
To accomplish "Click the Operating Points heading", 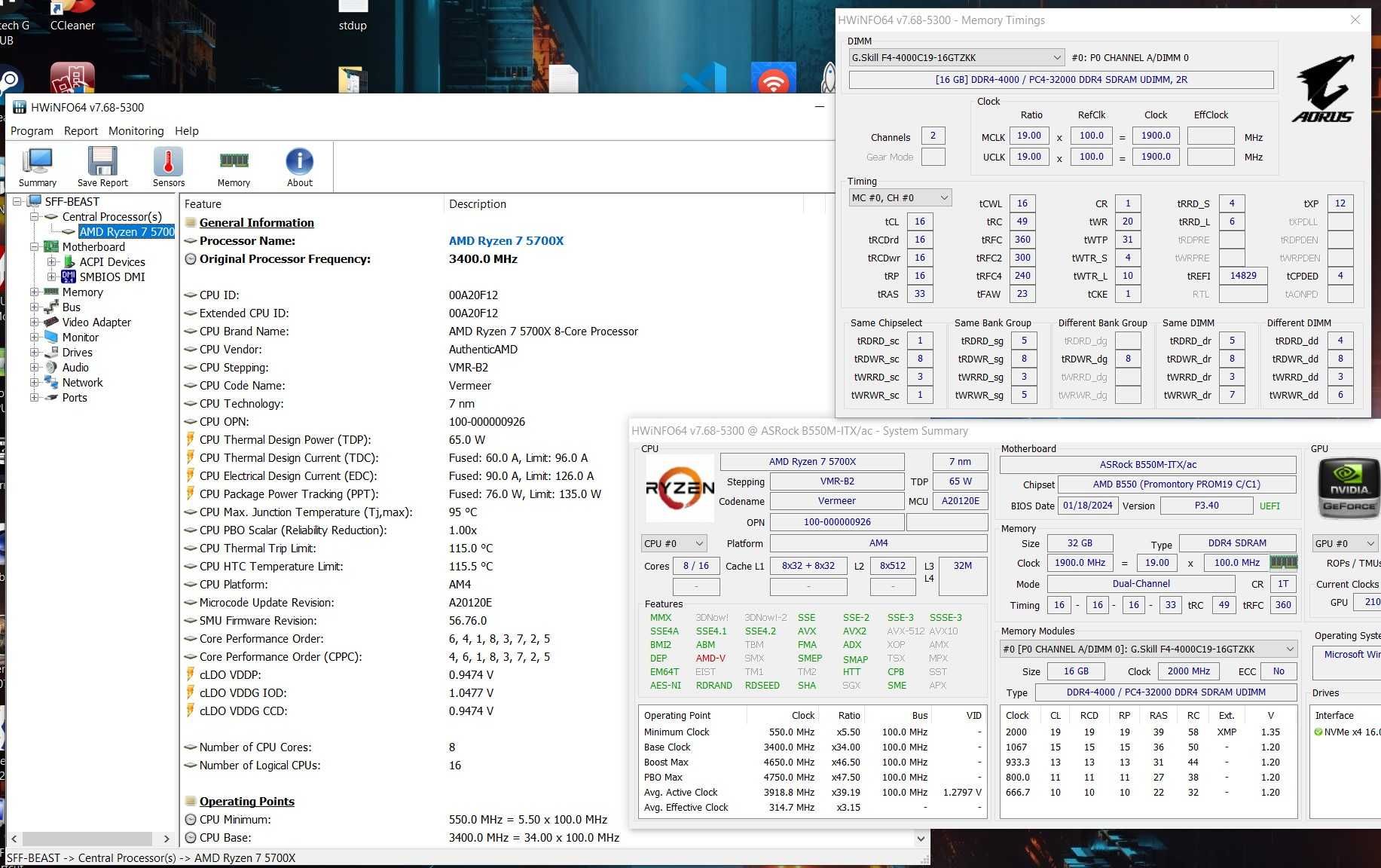I will coord(246,801).
